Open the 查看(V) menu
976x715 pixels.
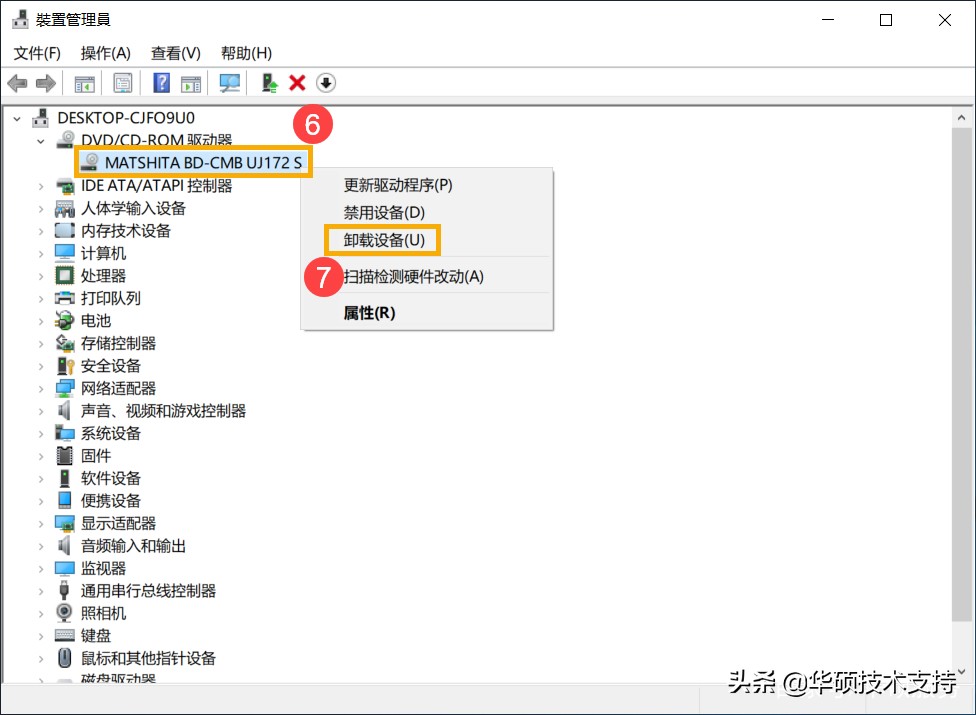coord(175,53)
